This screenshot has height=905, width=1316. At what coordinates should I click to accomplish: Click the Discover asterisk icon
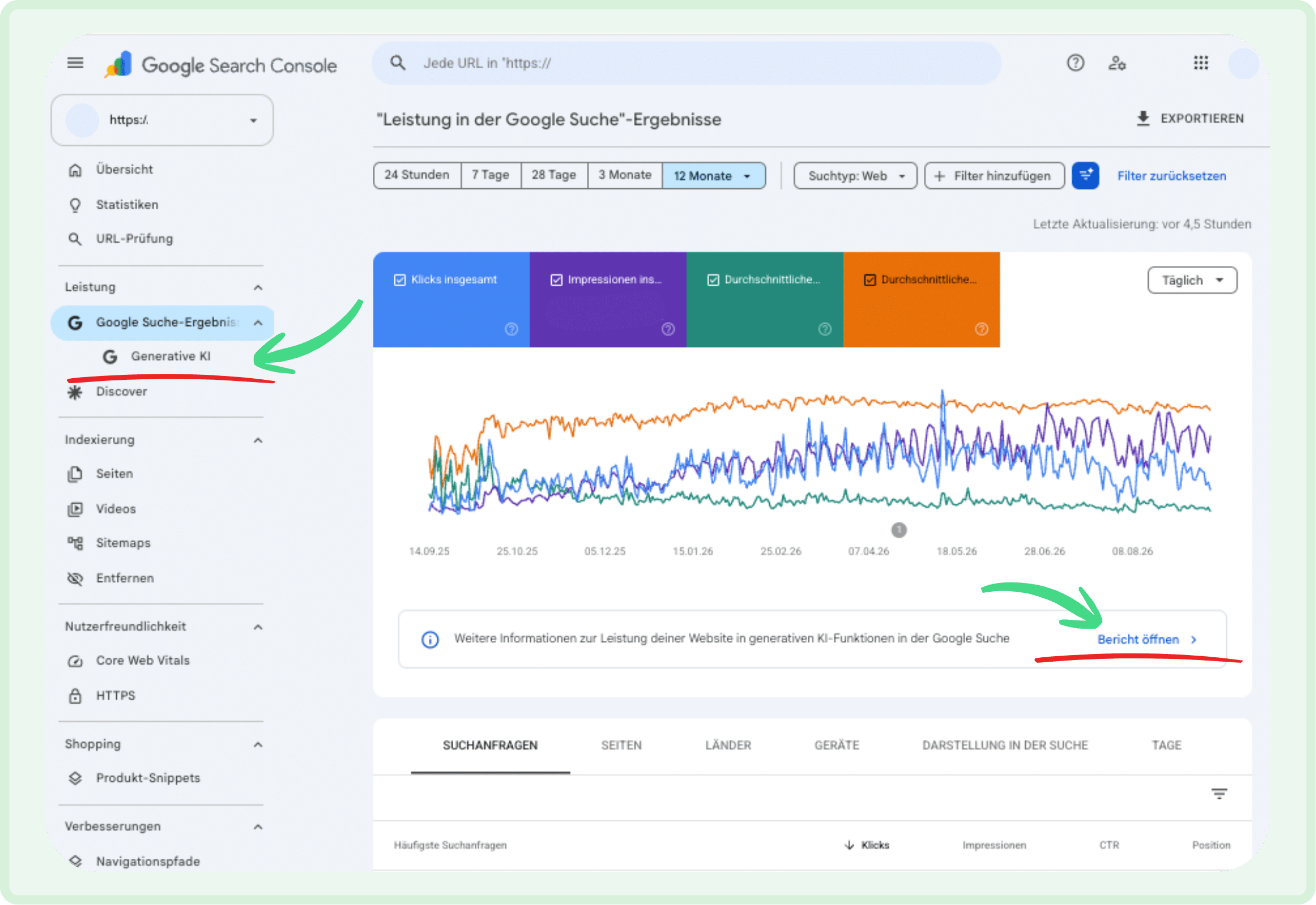tap(75, 392)
